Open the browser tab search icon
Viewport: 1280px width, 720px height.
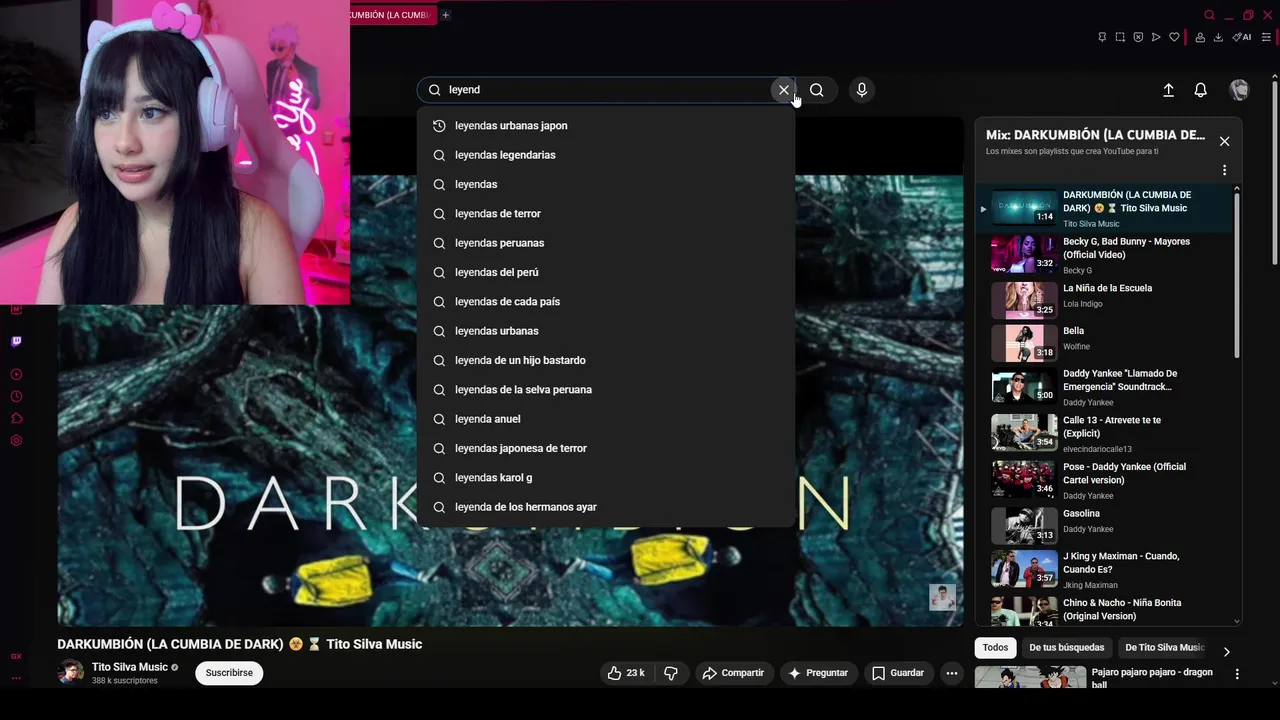point(1209,15)
